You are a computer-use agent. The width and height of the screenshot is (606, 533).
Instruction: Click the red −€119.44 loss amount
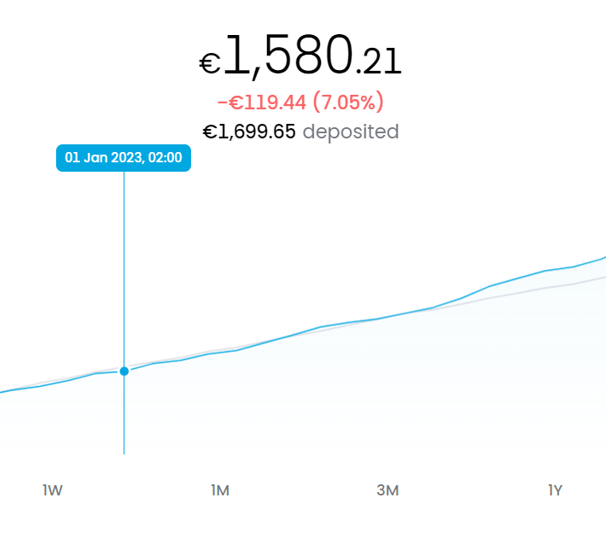click(x=262, y=102)
